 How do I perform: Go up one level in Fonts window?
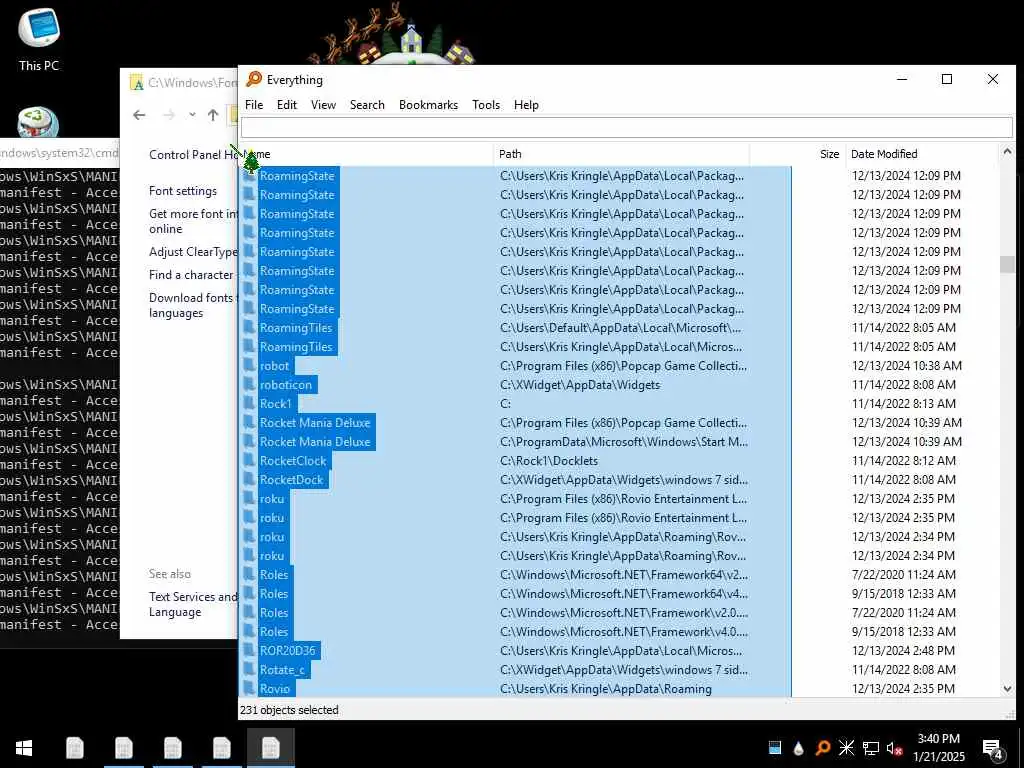tap(213, 115)
